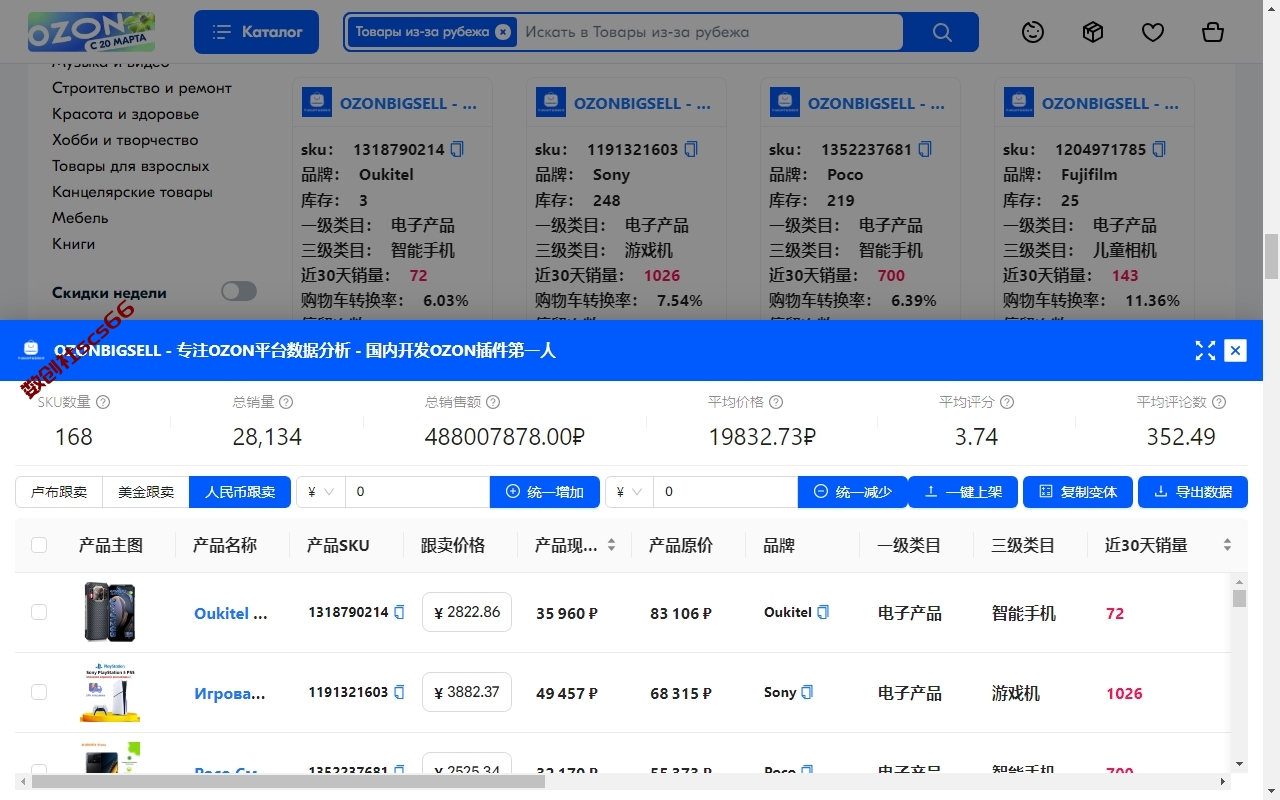Open Строительство и ремонт category
The height and width of the screenshot is (800, 1280).
pos(142,88)
